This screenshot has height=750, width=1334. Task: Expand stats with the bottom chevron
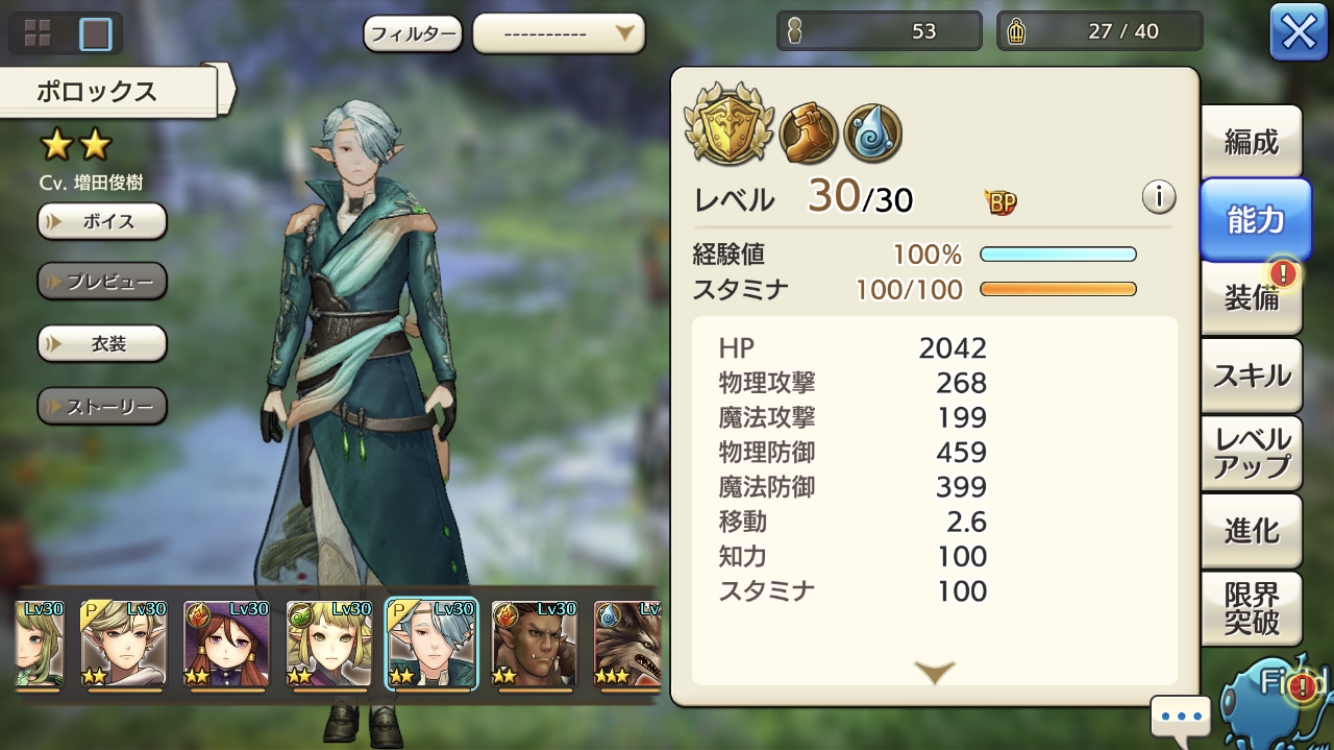(x=935, y=671)
